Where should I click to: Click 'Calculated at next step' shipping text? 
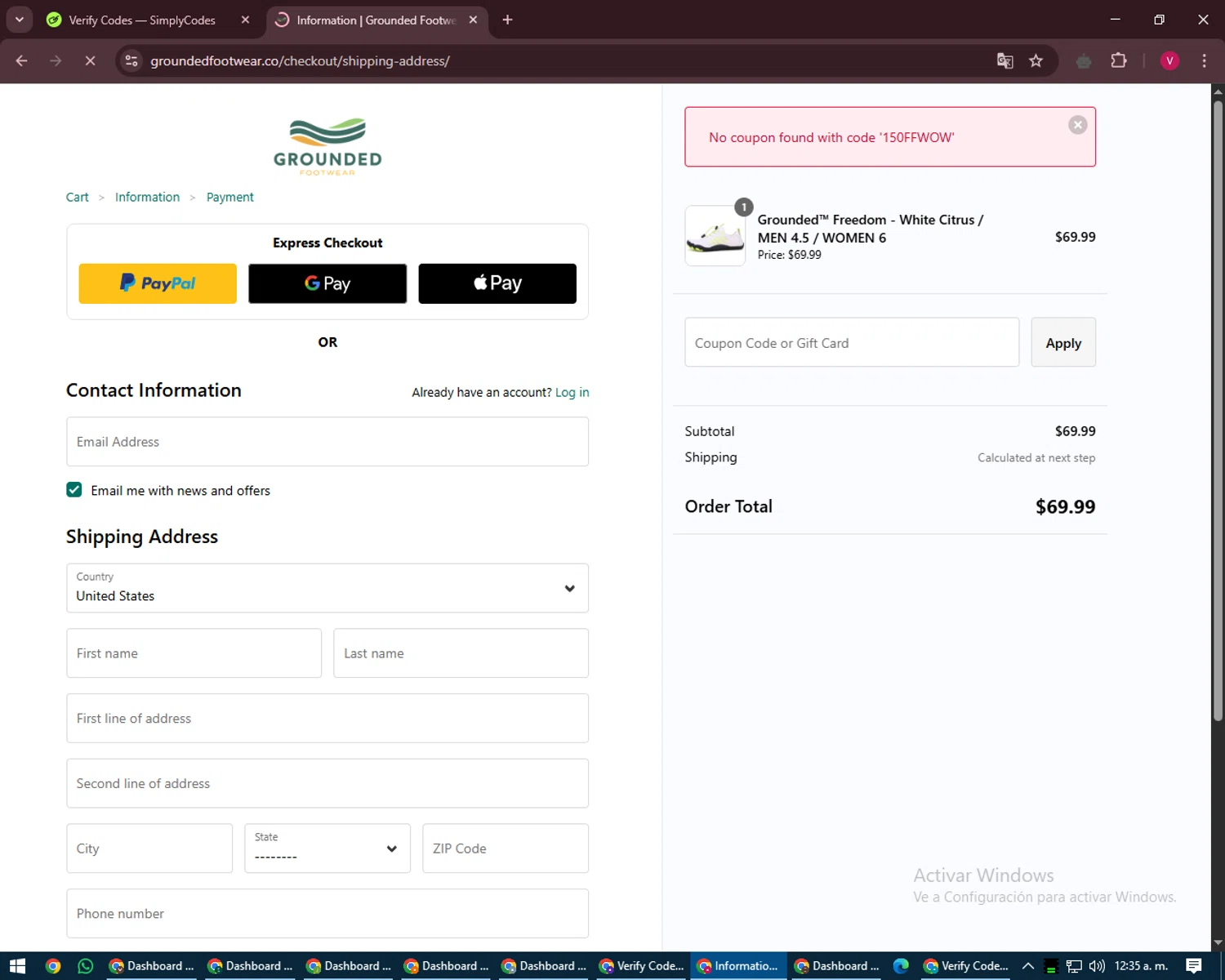[1036, 458]
